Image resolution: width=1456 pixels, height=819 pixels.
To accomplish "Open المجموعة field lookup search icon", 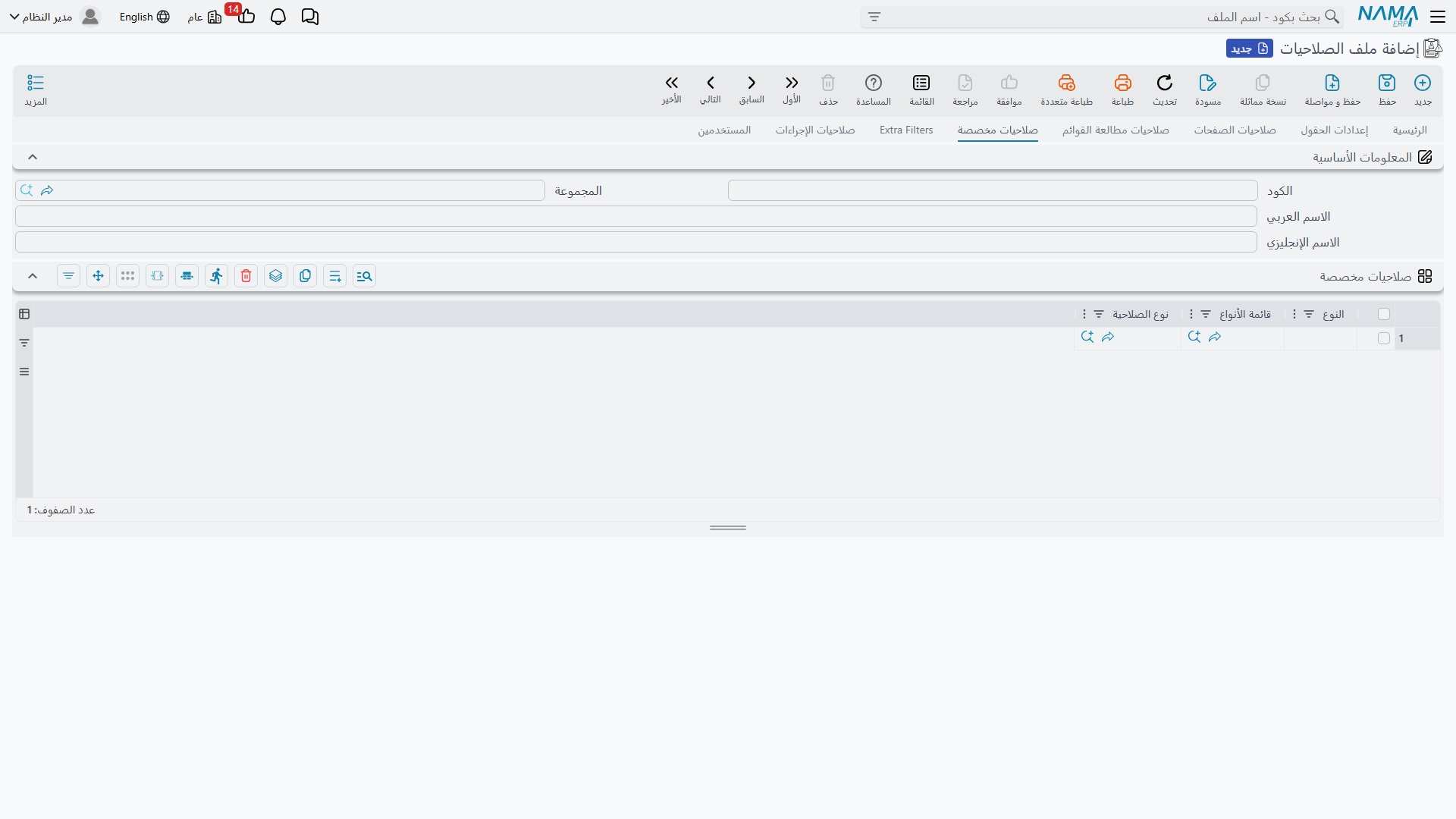I will (27, 190).
